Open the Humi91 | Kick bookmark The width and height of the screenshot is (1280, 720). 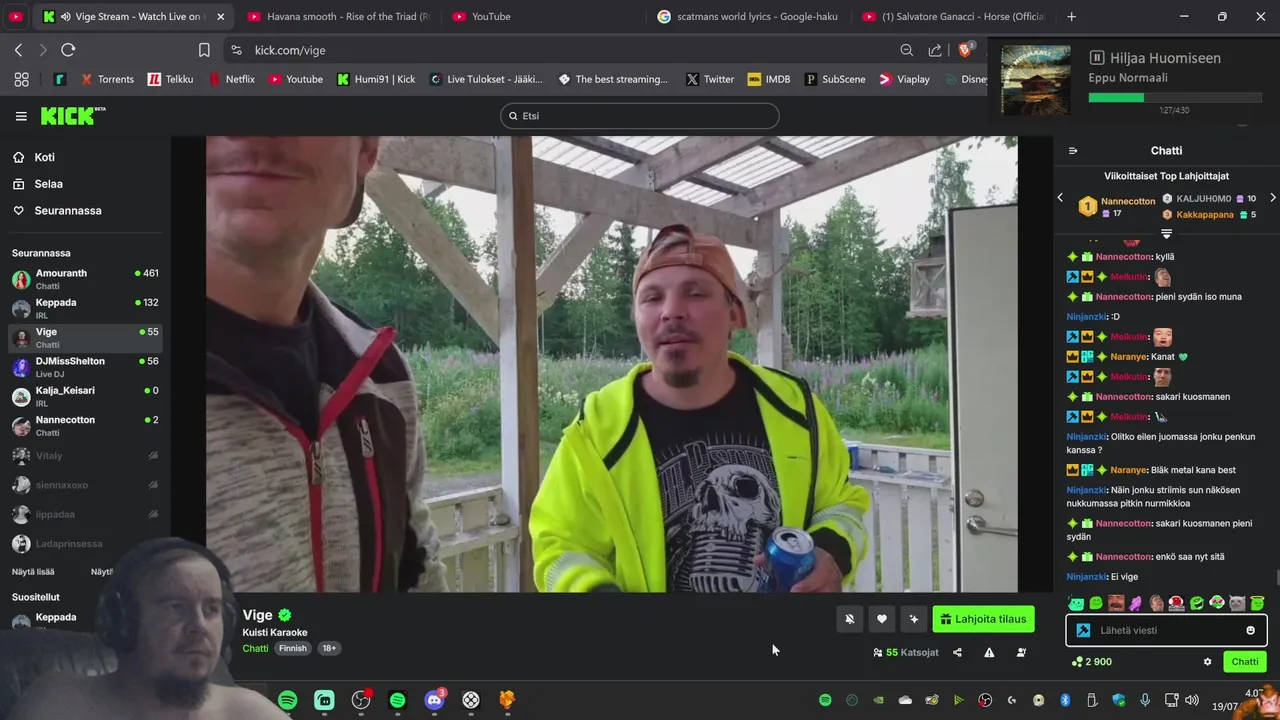376,79
